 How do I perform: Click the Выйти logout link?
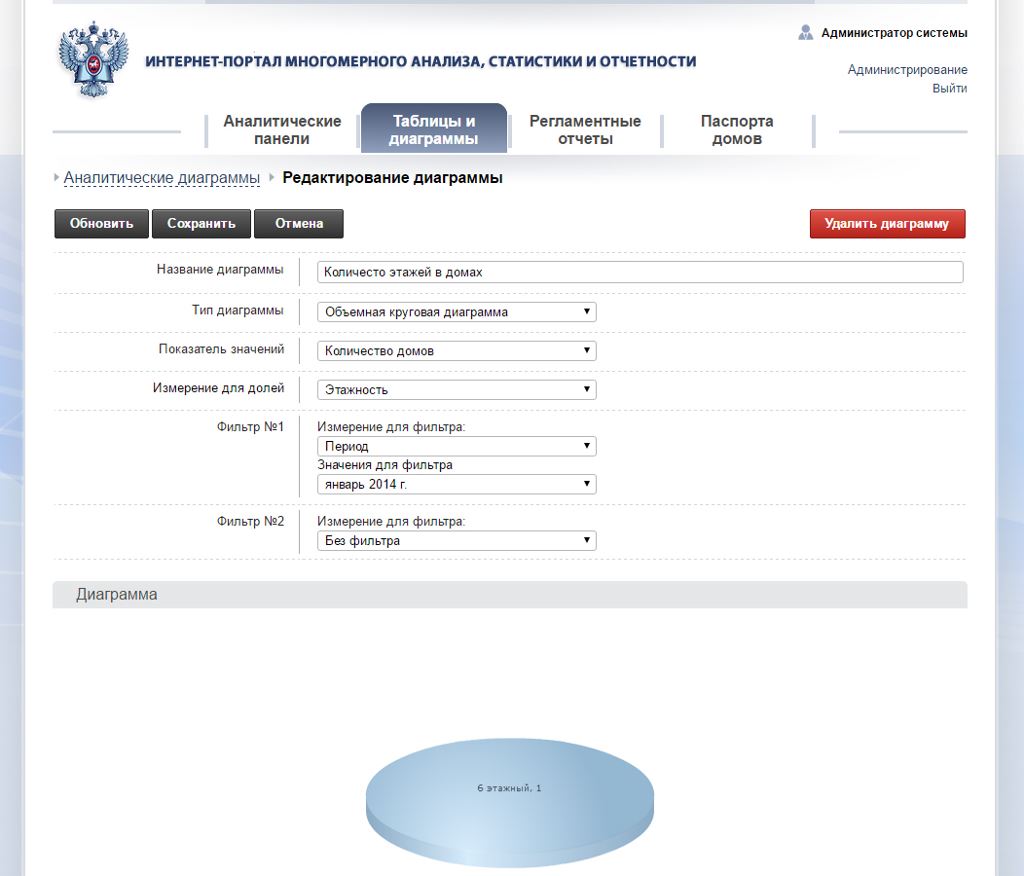click(949, 88)
